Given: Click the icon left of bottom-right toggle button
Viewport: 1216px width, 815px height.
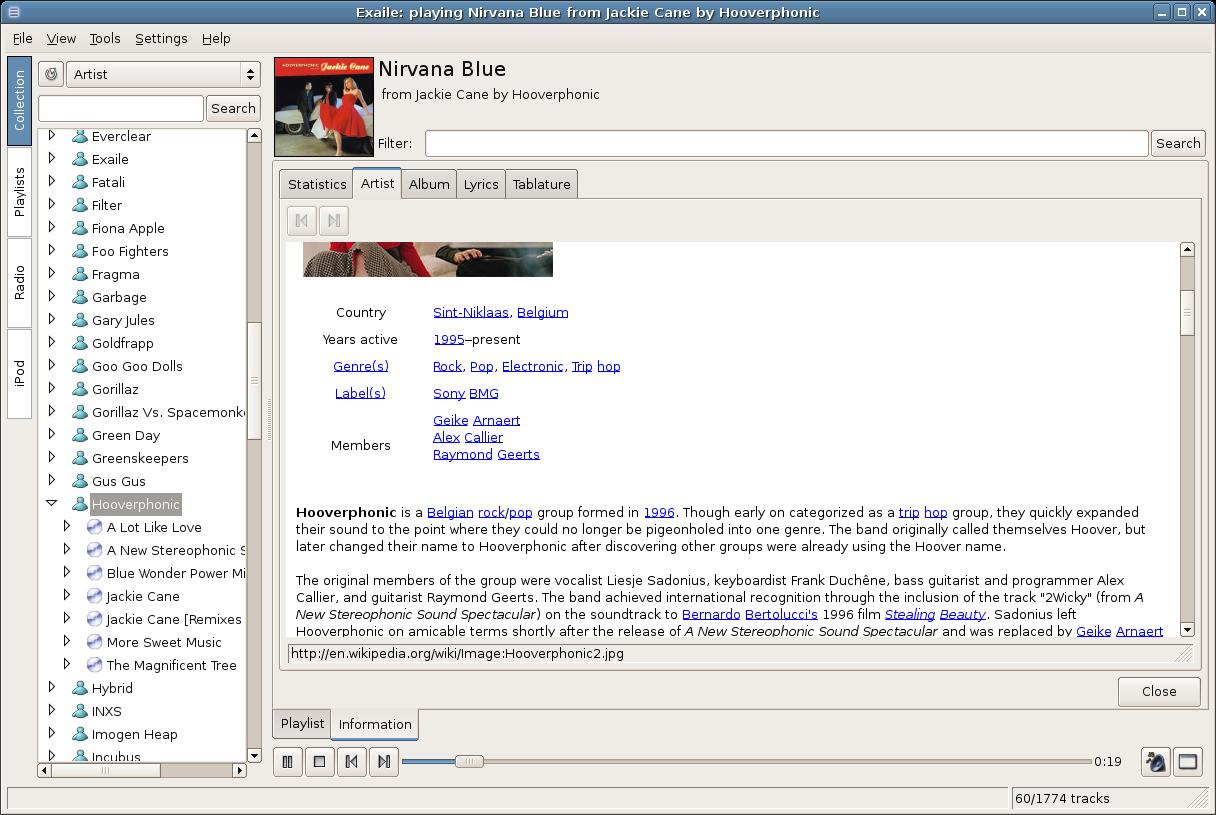Looking at the screenshot, I should tap(1156, 761).
